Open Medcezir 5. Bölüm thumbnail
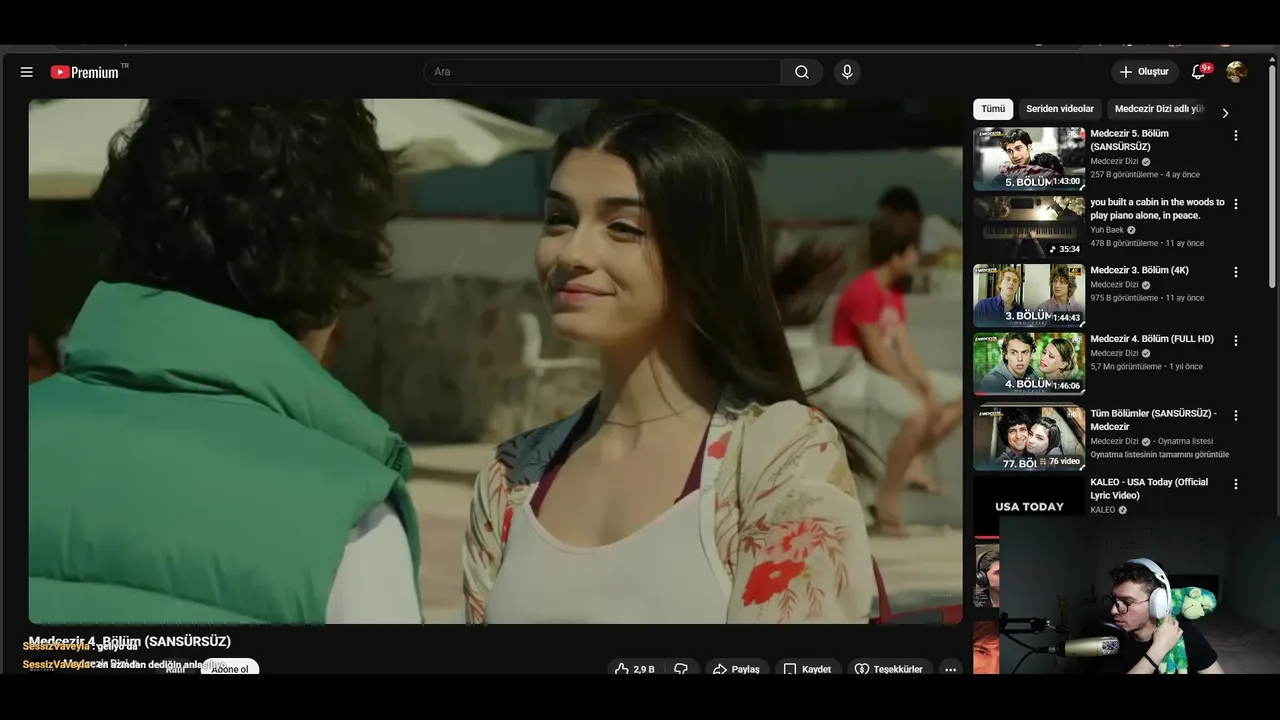 click(1029, 158)
